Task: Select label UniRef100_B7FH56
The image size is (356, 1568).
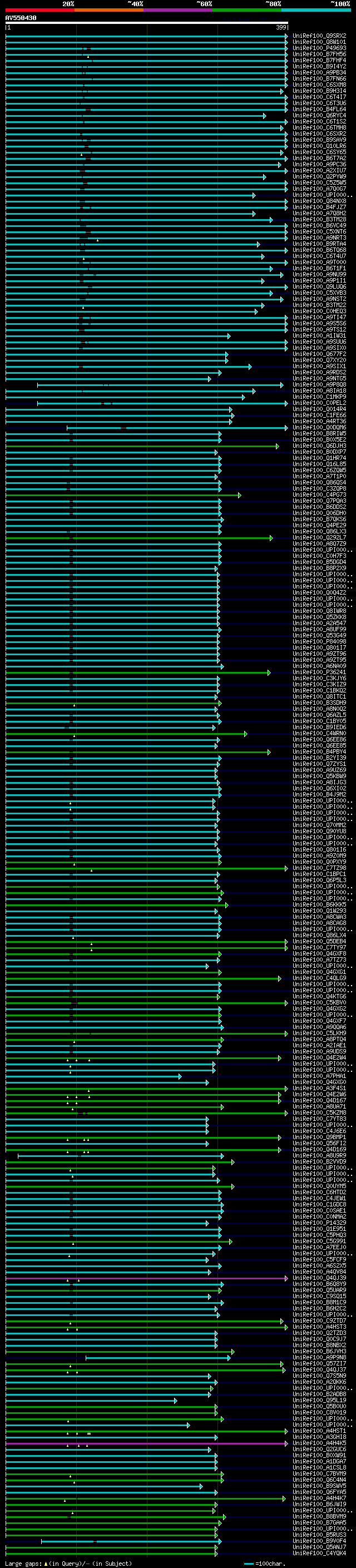Action: pyautogui.click(x=319, y=54)
